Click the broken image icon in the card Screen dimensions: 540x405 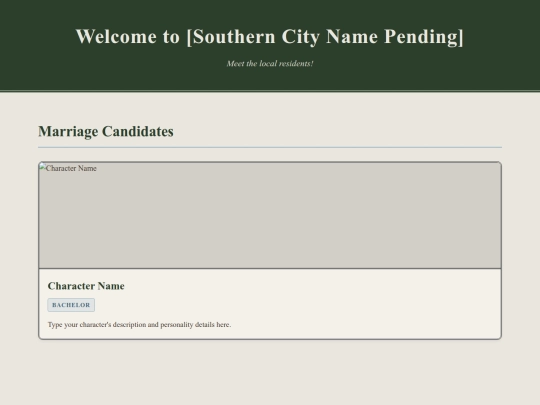[42, 167]
